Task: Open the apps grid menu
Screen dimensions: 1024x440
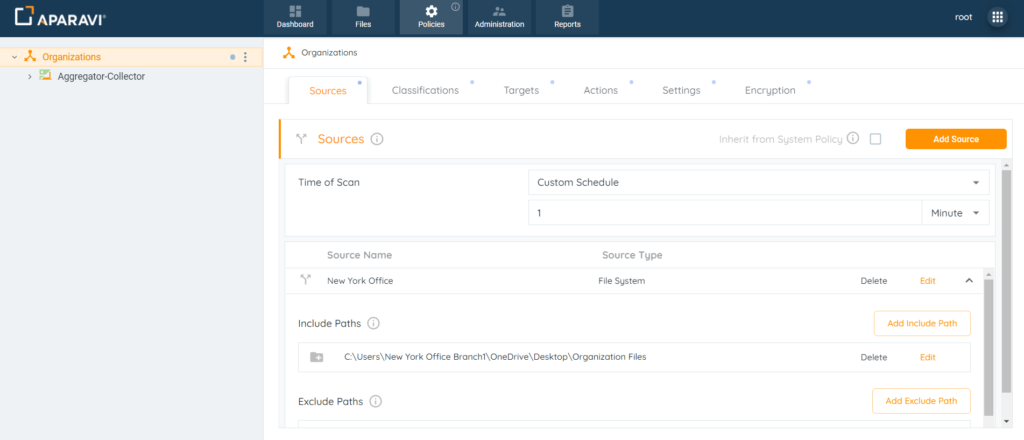Action: [997, 18]
